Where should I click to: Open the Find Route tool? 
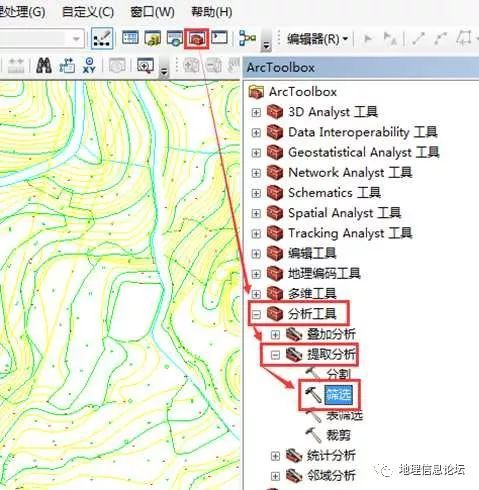point(67,65)
